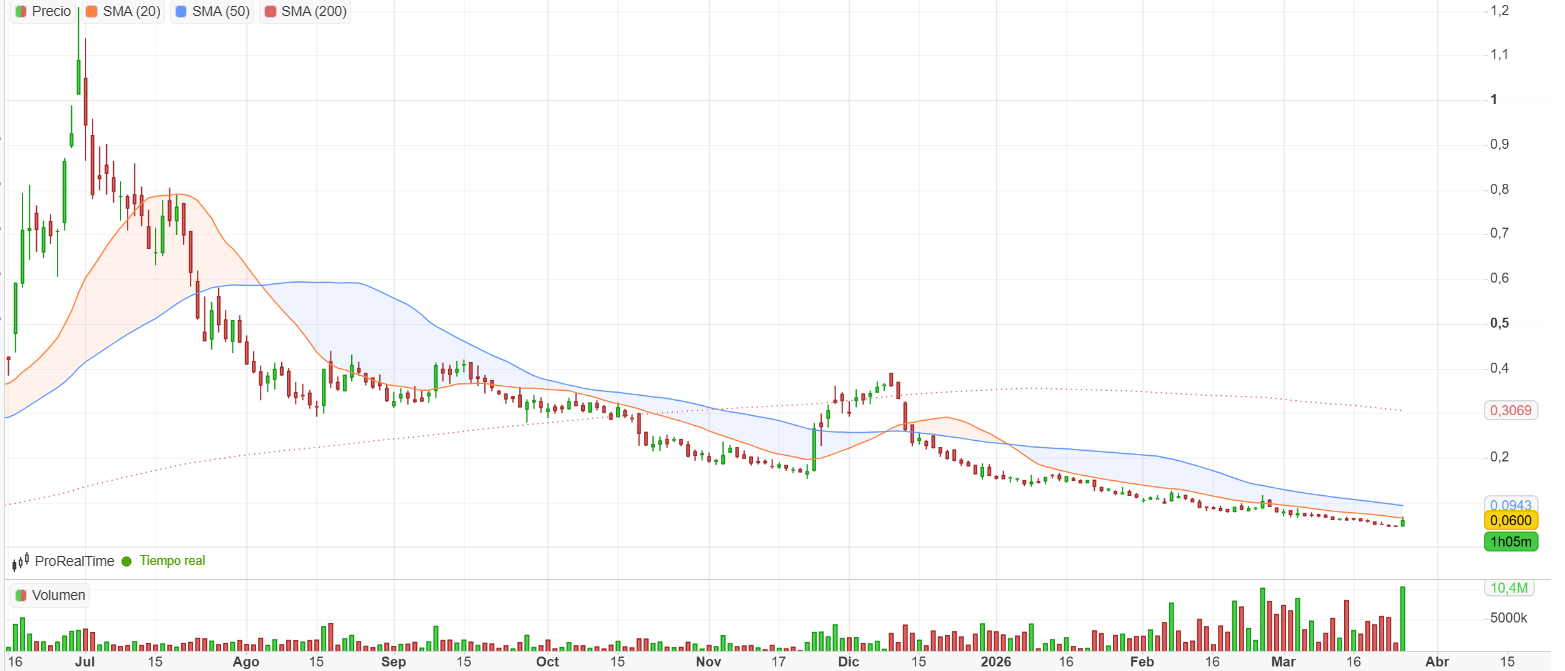Click the 0,0943 SMA 50 value tag
1565x671 pixels.
coord(1511,505)
